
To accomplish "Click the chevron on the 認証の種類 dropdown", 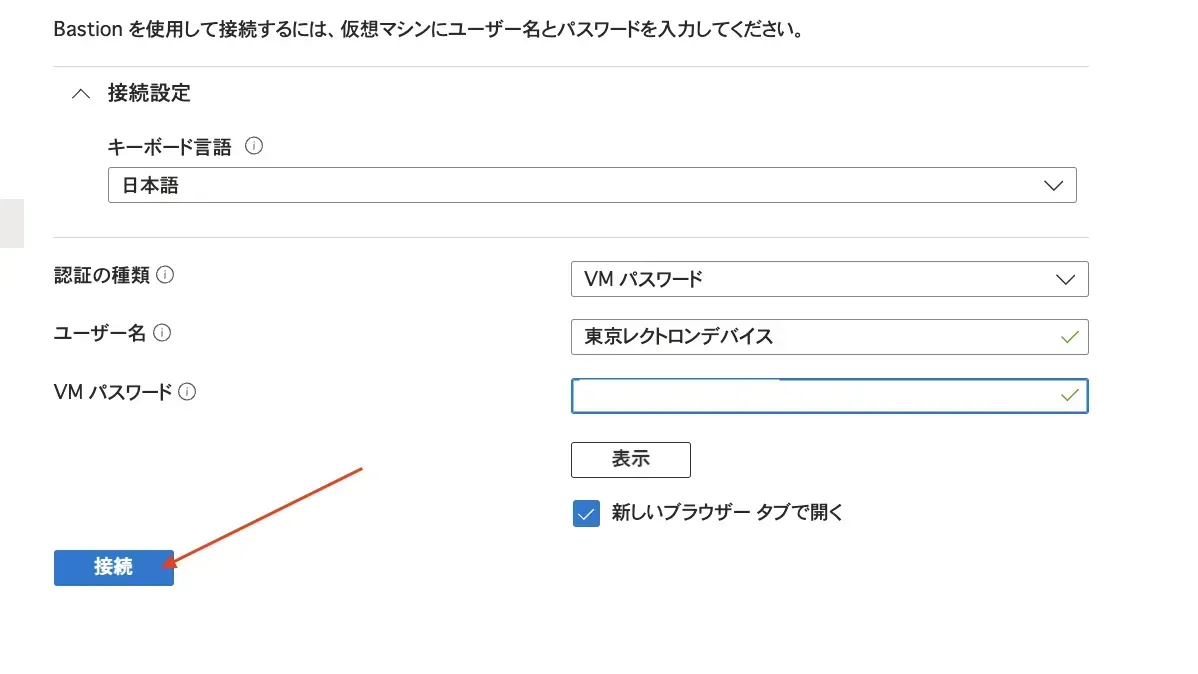I will tap(1066, 279).
